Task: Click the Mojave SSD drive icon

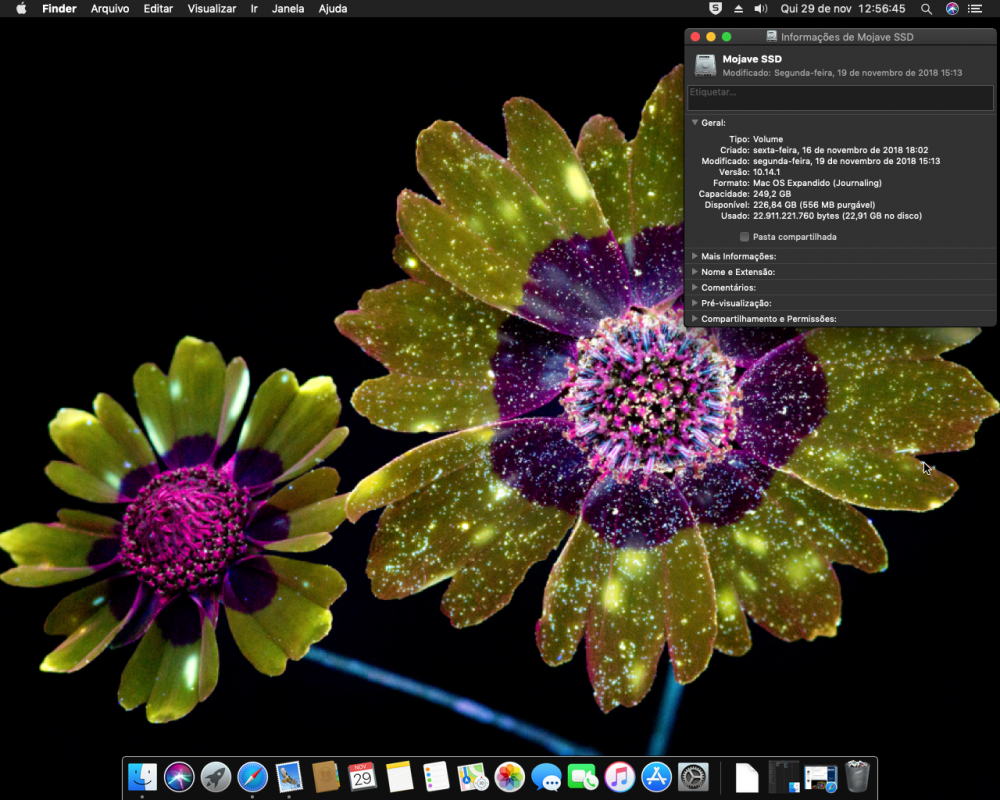Action: [705, 65]
